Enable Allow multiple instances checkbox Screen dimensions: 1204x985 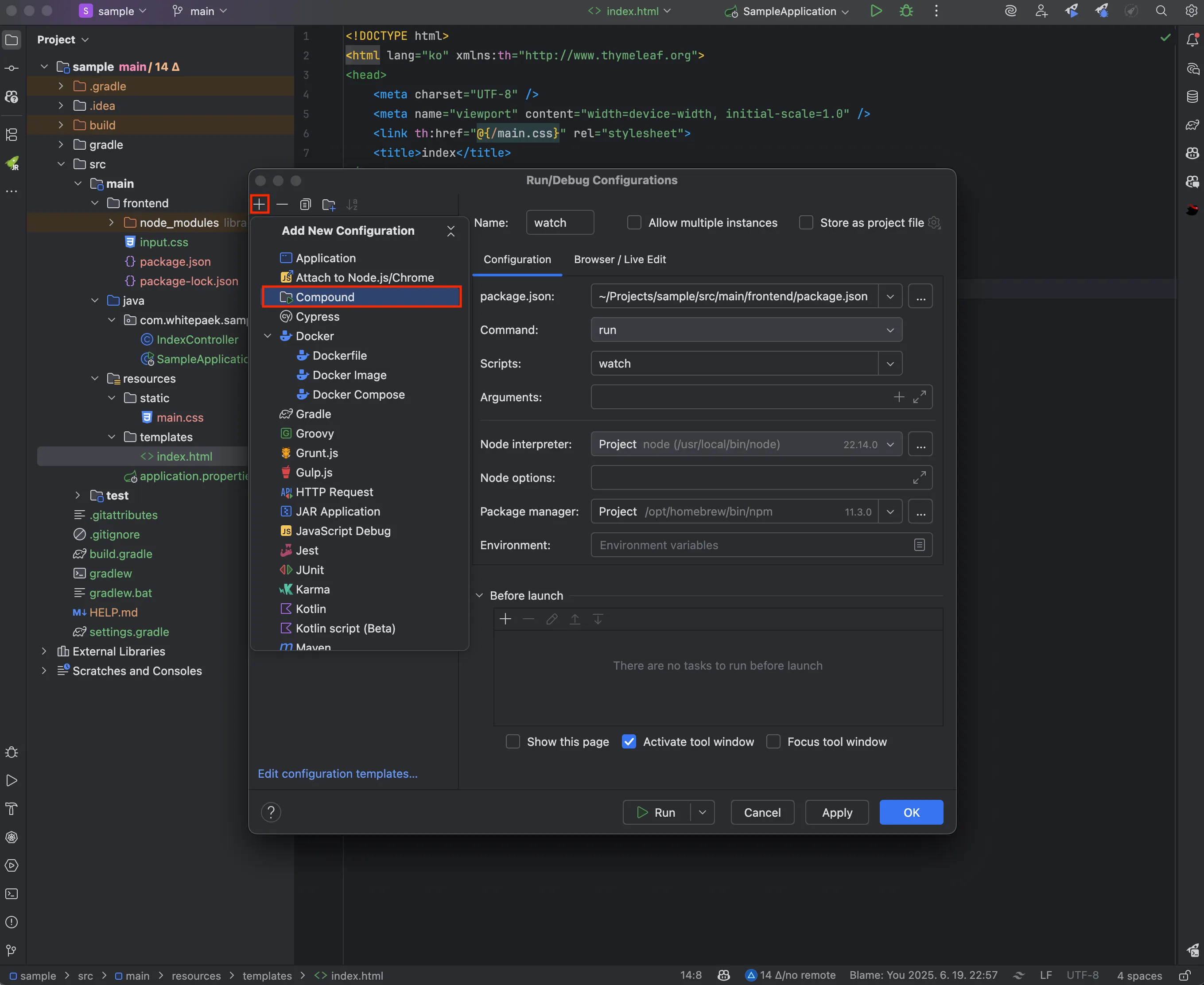[x=634, y=222]
